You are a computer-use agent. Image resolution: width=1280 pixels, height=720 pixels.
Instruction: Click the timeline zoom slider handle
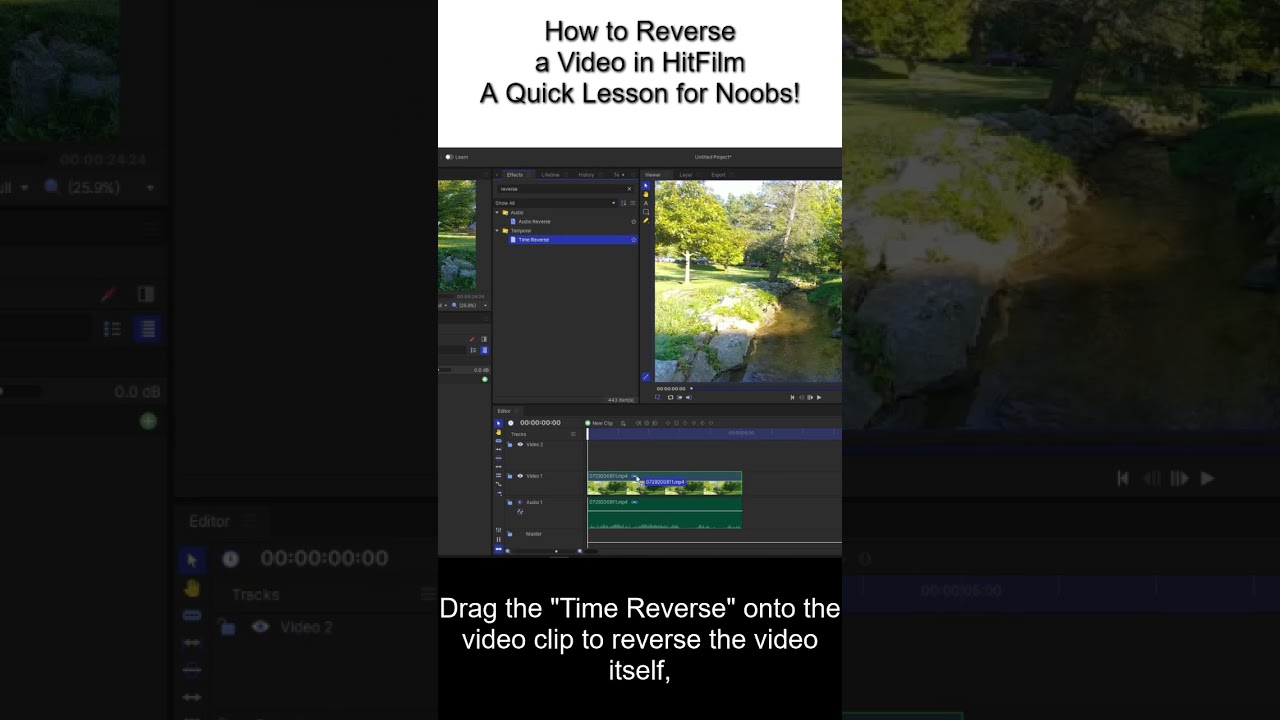(556, 551)
